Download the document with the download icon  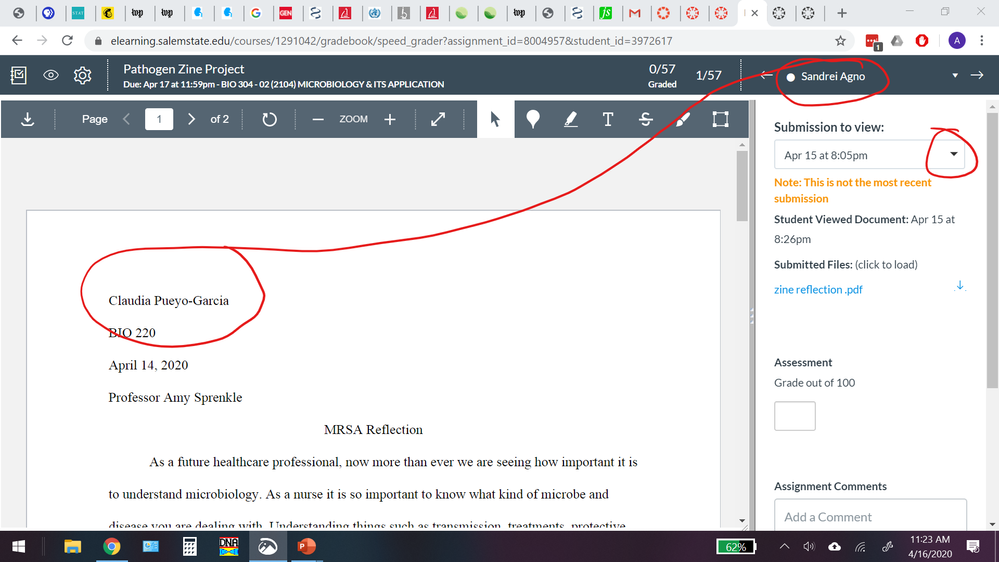27,119
